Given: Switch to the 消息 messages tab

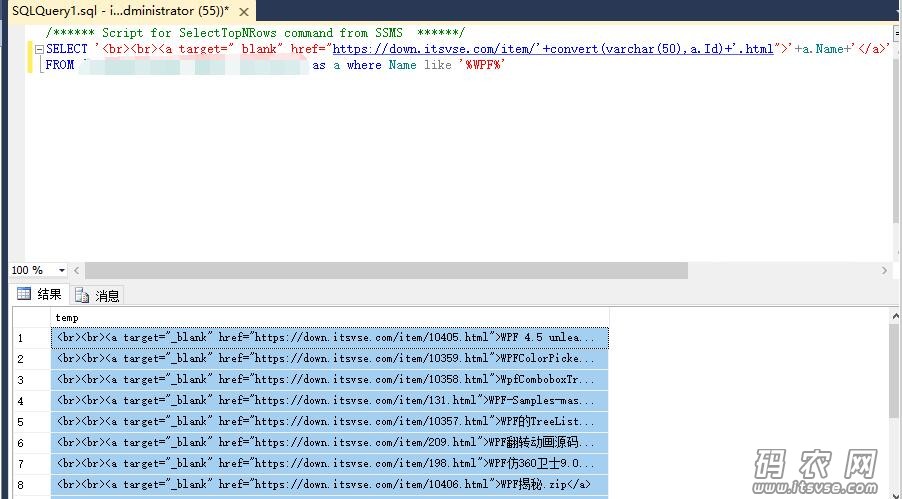Looking at the screenshot, I should pos(97,296).
